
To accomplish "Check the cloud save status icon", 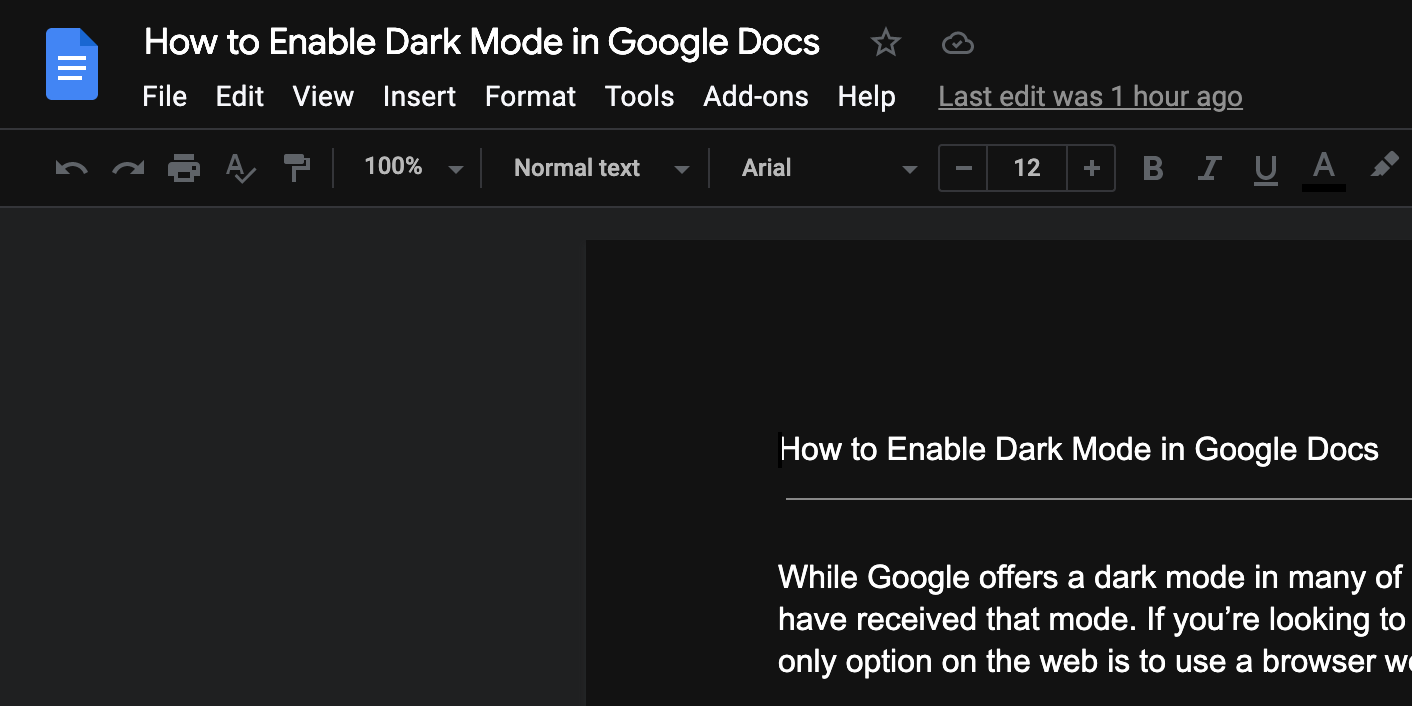I will [x=957, y=42].
